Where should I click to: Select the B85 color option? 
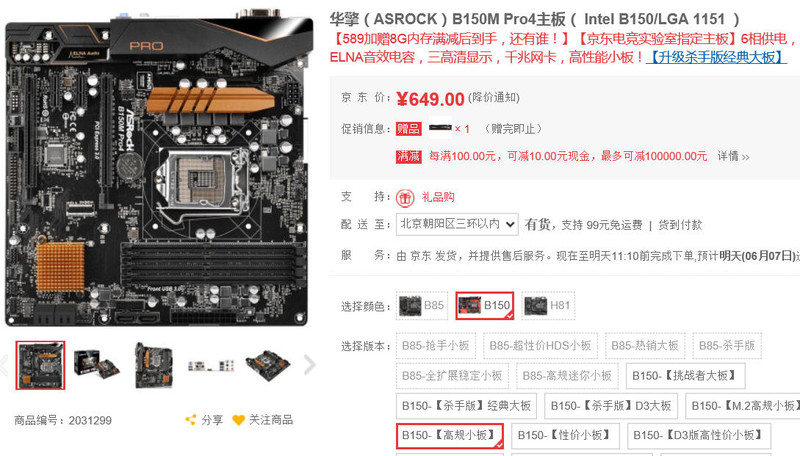pos(422,306)
